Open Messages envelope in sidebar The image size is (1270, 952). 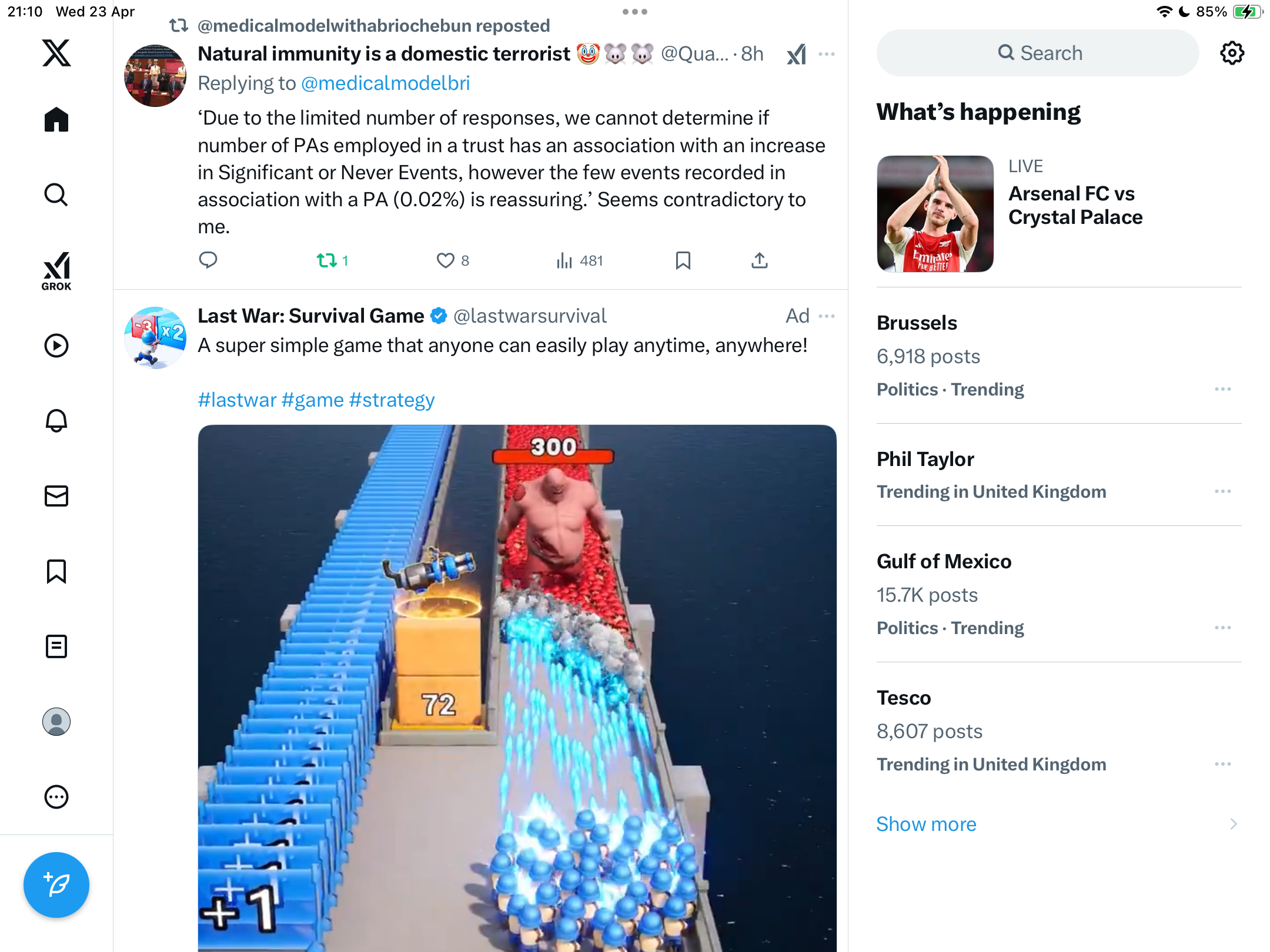pyautogui.click(x=56, y=496)
